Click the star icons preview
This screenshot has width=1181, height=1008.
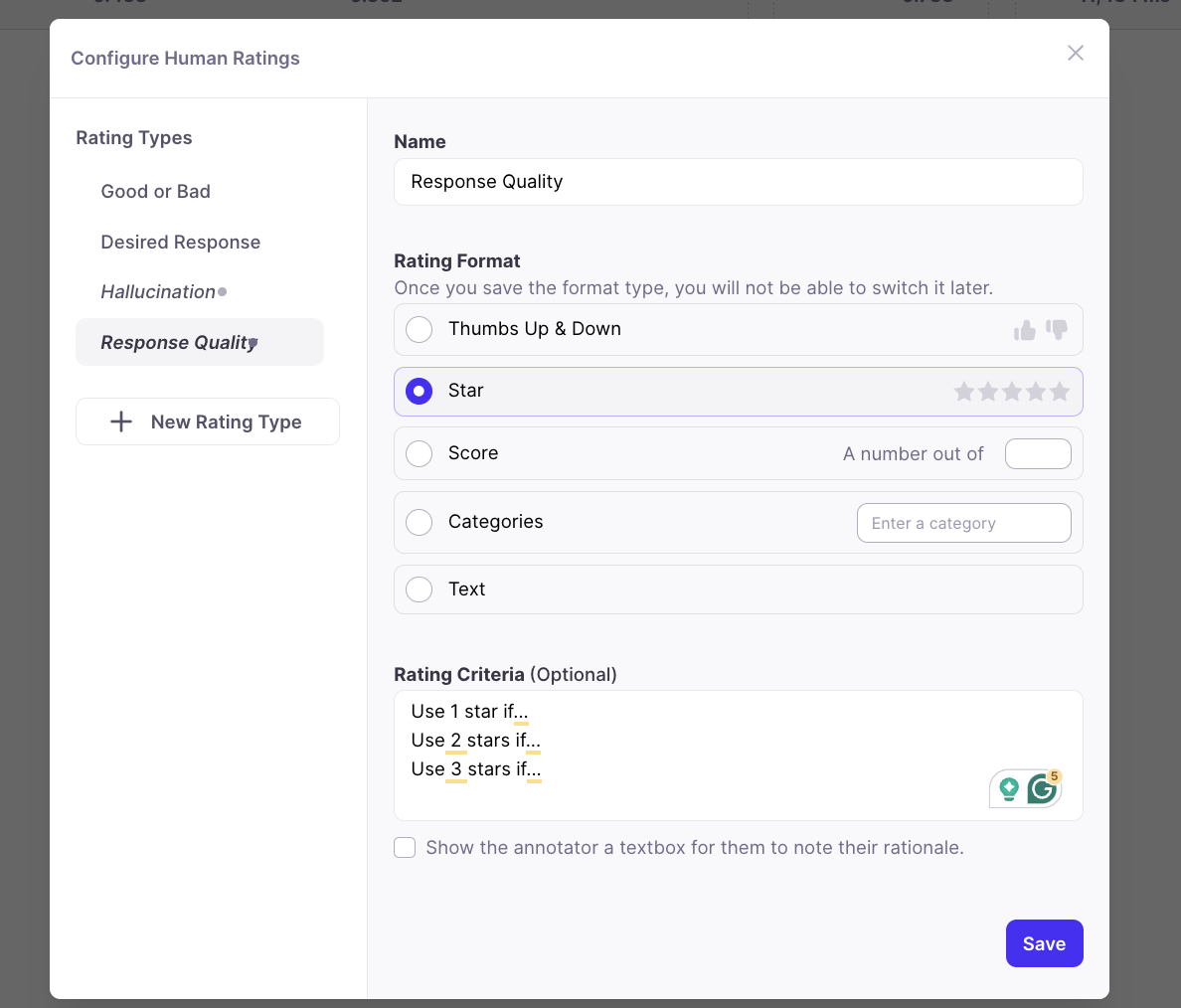pyautogui.click(x=1012, y=391)
